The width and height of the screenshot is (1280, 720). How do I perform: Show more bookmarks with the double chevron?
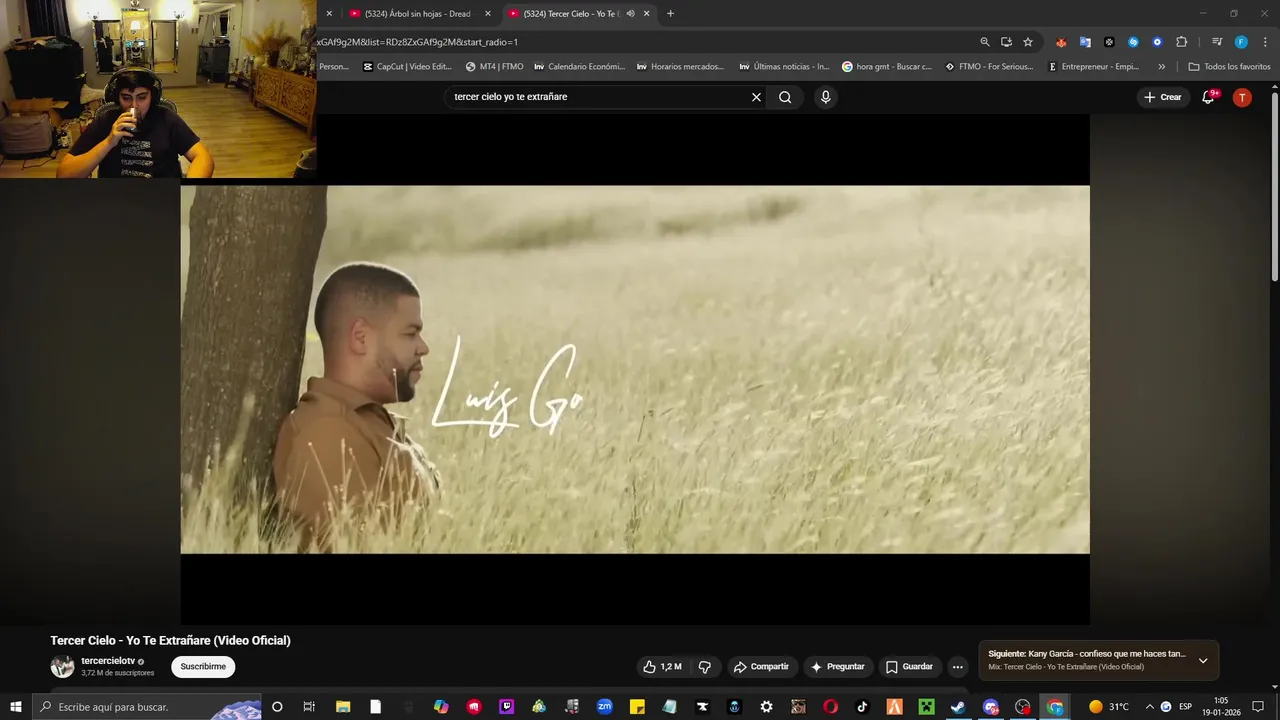1161,67
